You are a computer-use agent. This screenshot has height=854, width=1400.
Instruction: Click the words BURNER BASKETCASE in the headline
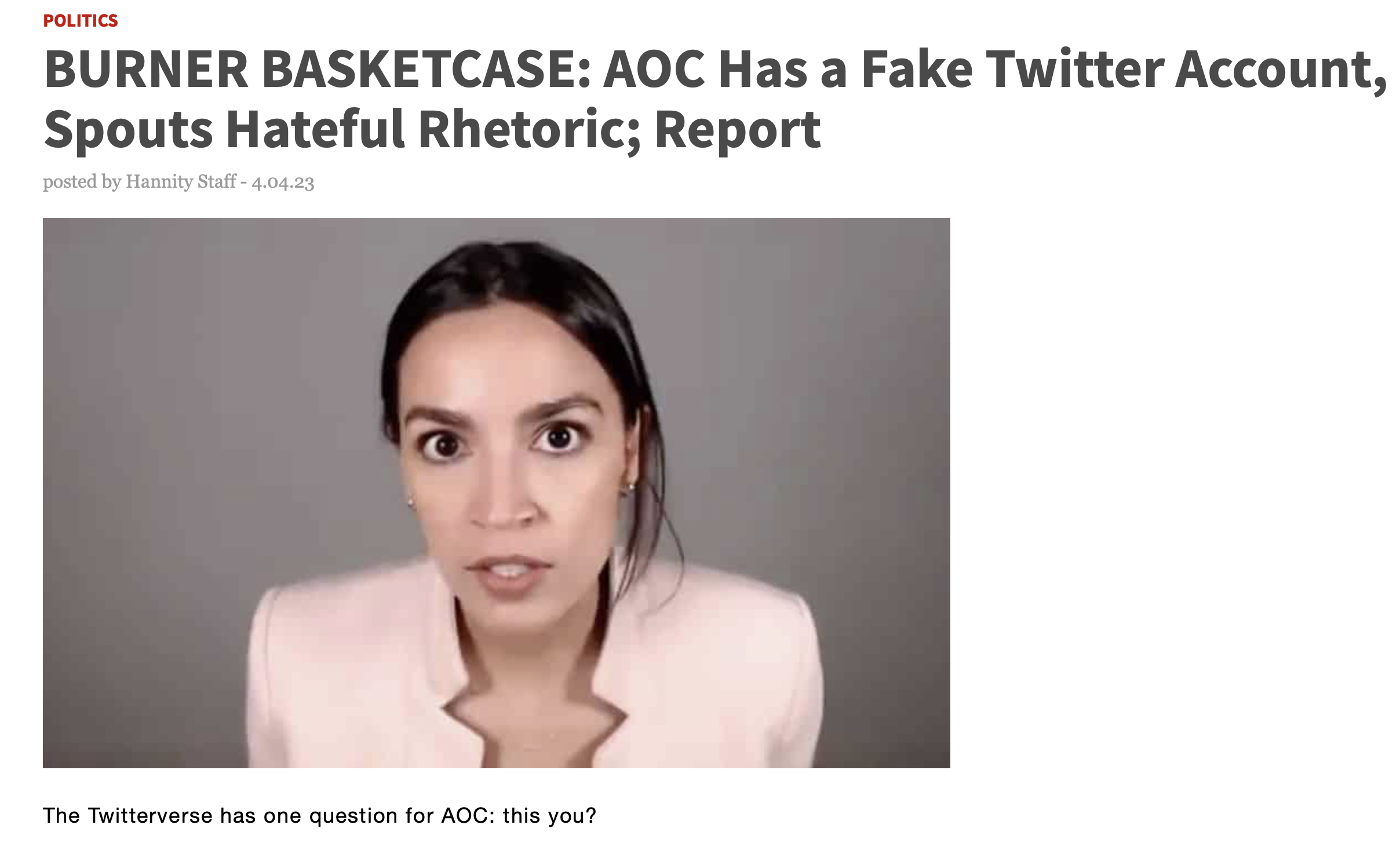pos(318,70)
